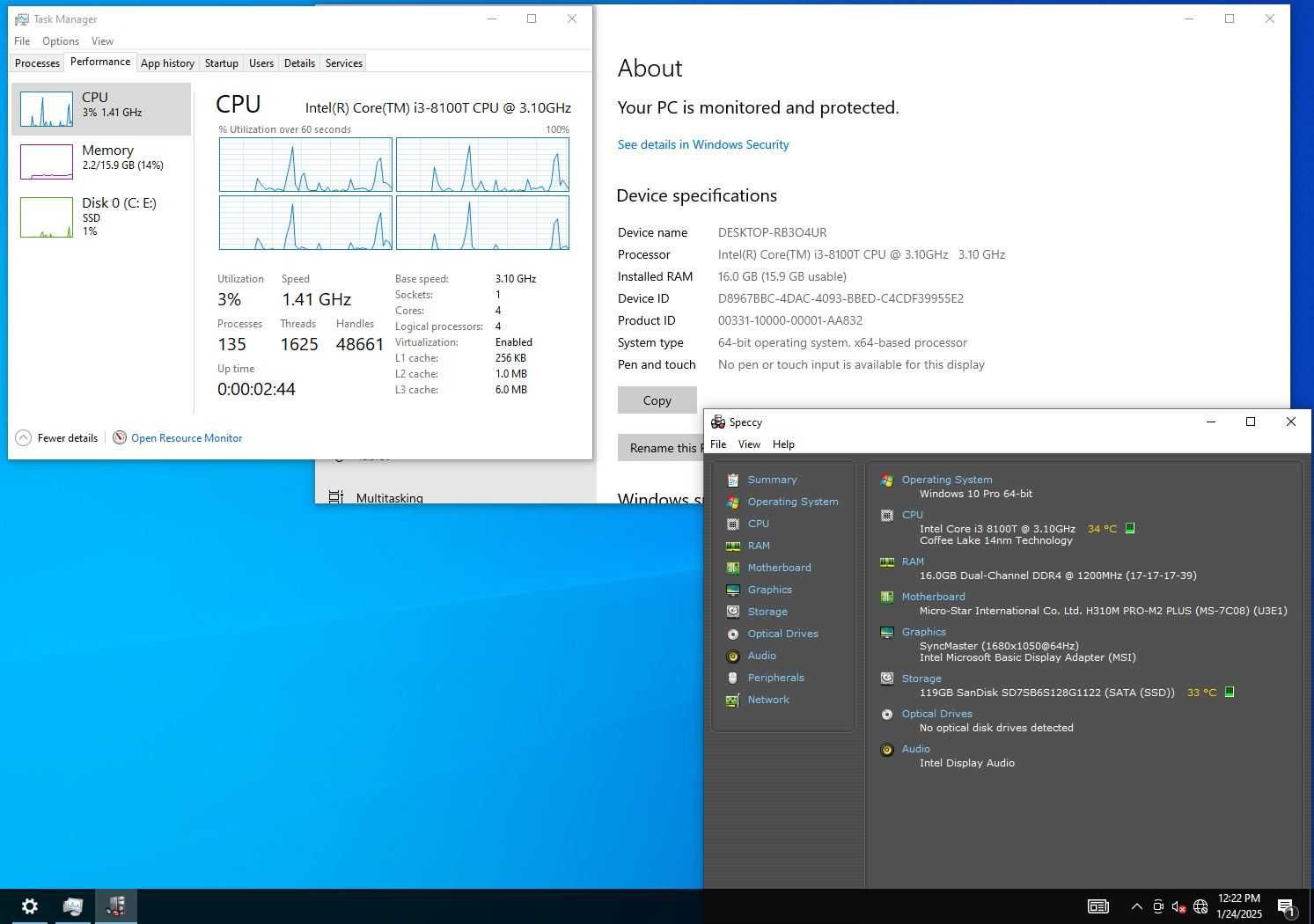Select Storage icon in Speccy sidebar

pos(732,612)
